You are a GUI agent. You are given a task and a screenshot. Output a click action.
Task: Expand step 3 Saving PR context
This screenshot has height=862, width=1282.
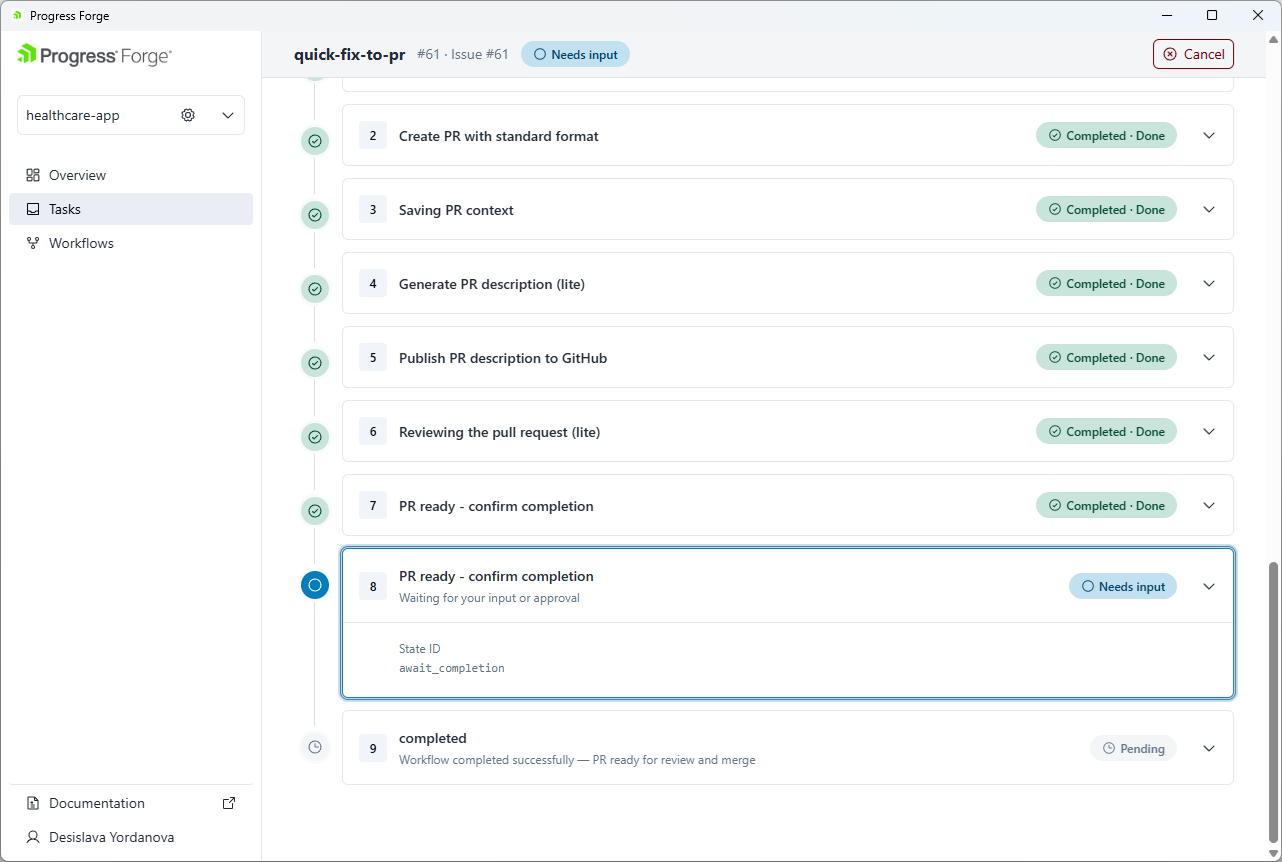(1209, 209)
